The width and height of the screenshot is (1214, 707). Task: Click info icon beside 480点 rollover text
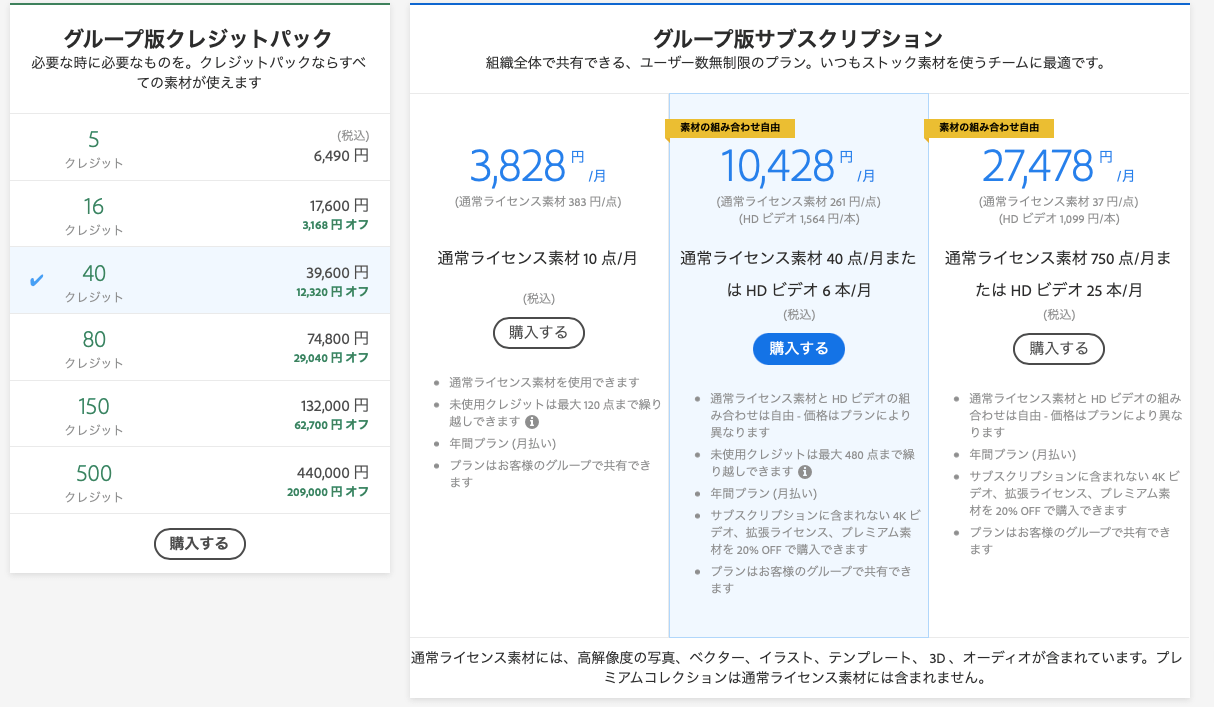[x=805, y=471]
